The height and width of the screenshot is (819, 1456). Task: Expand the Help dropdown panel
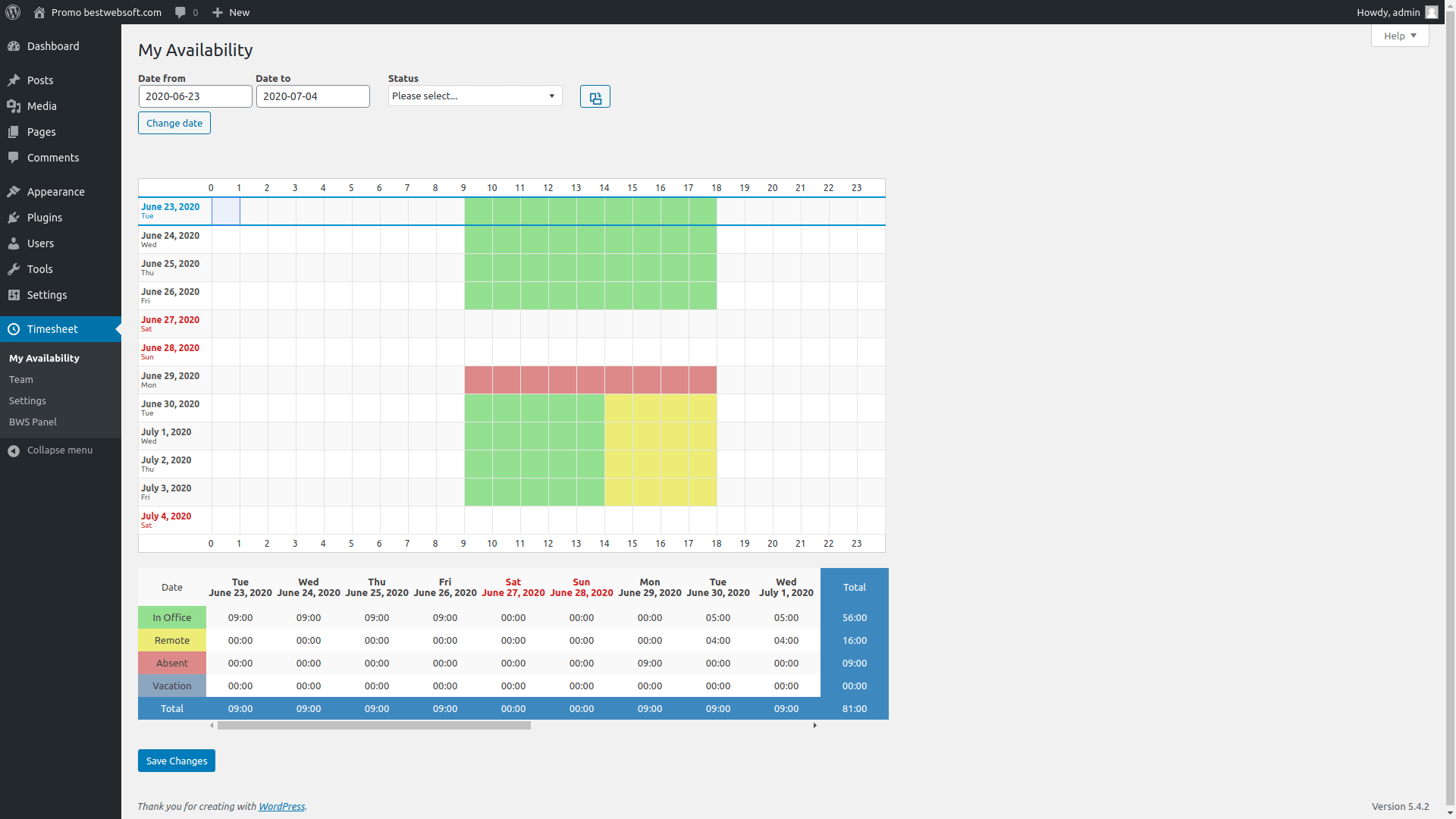pyautogui.click(x=1399, y=36)
